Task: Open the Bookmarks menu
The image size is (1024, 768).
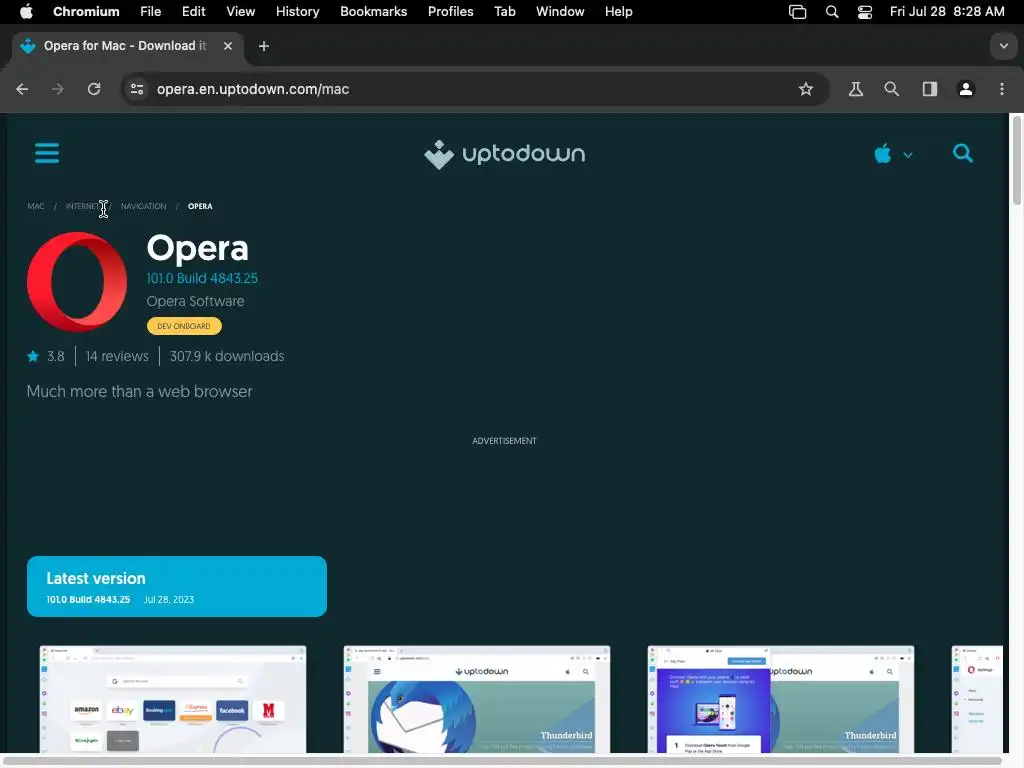Action: (374, 11)
